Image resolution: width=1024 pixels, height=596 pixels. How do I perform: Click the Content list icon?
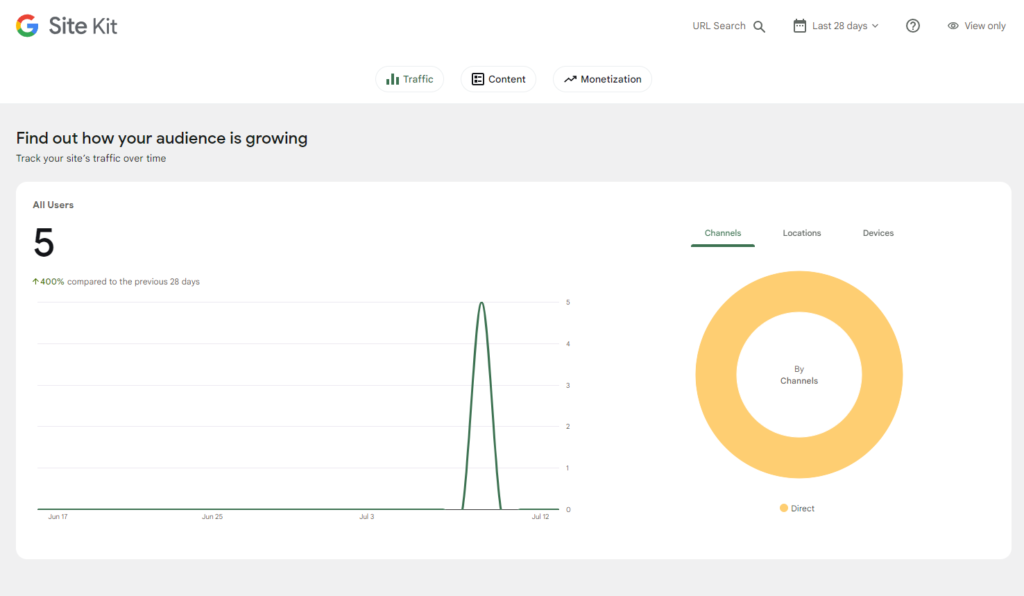478,79
